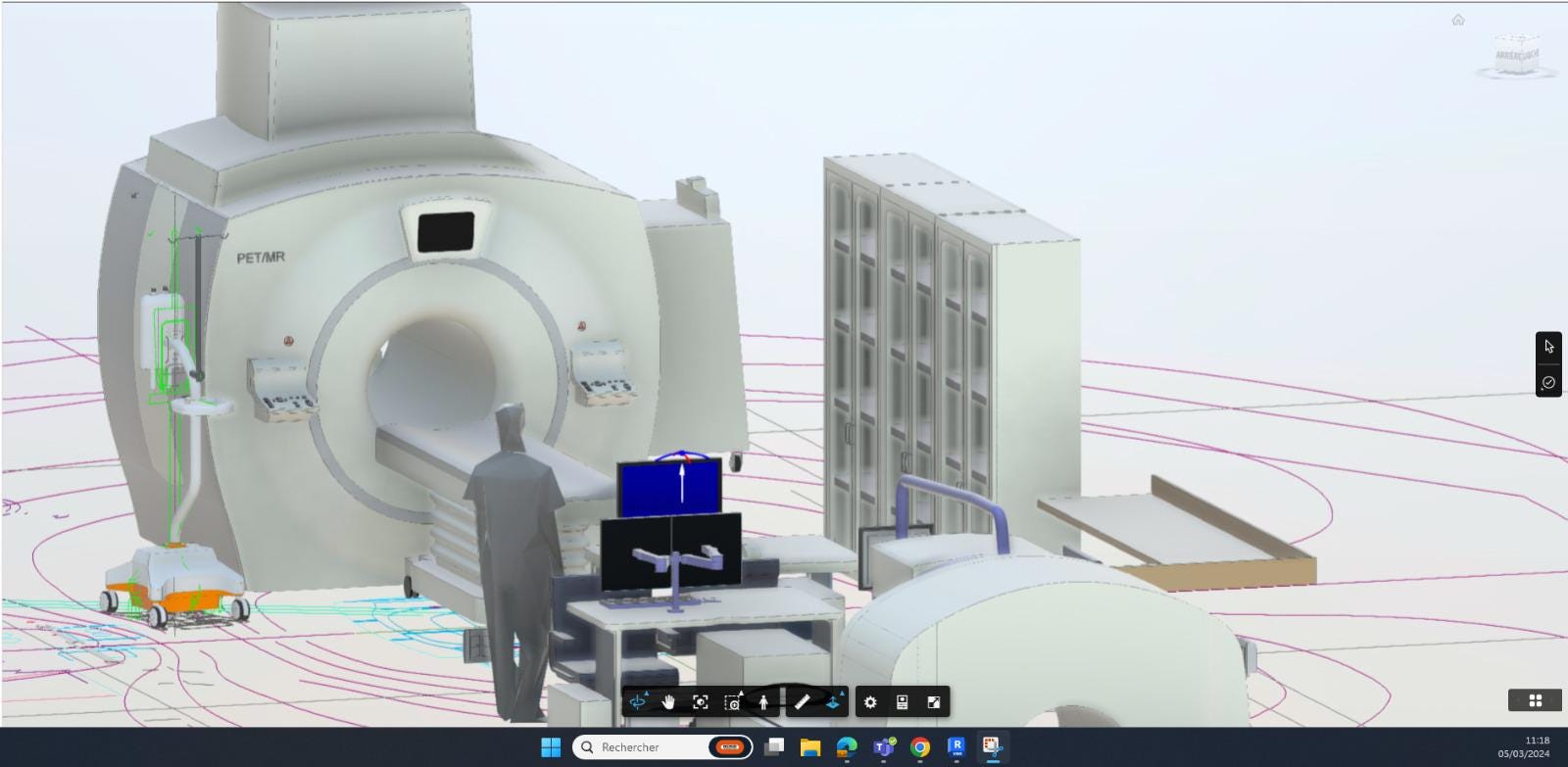Switch to Revit from the taskbar

tap(956, 747)
